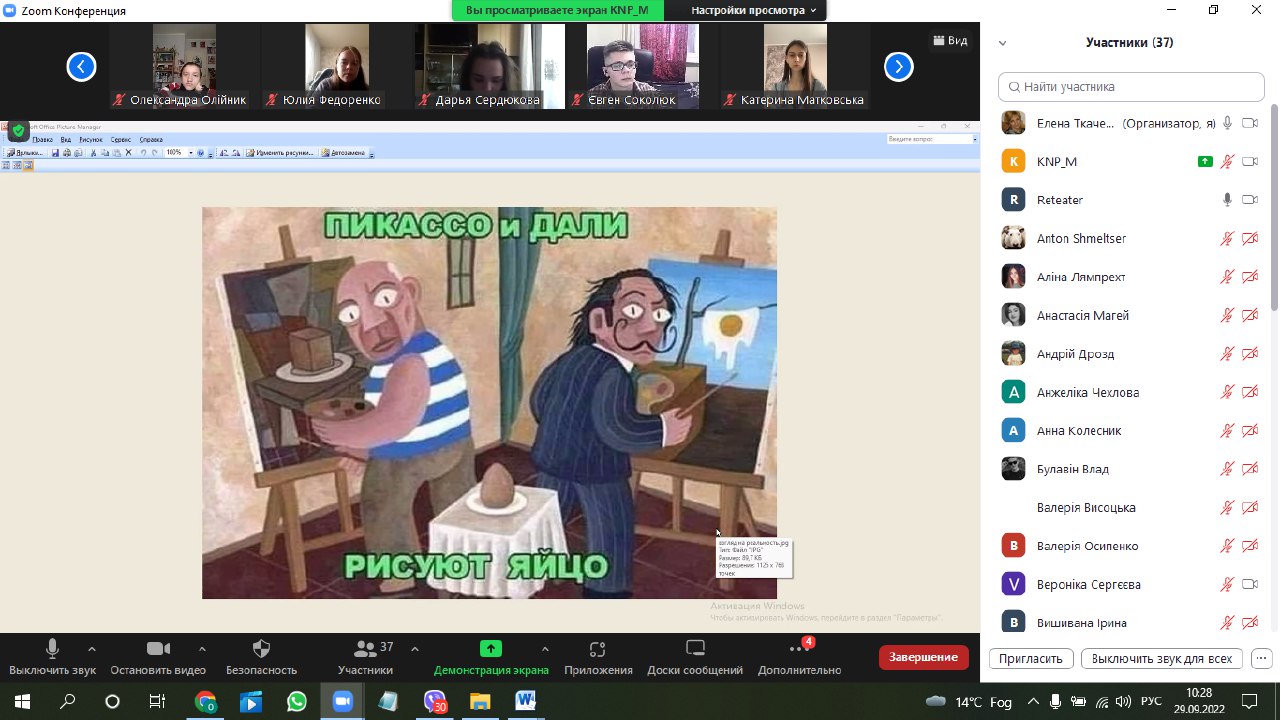1280x720 pixels.
Task: Open Word from taskbar
Action: pos(526,701)
